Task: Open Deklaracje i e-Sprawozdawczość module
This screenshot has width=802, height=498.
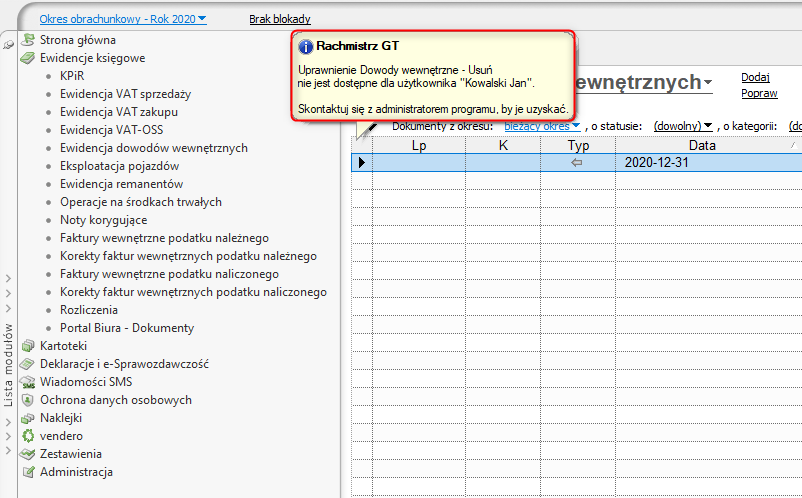Action: (x=124, y=364)
